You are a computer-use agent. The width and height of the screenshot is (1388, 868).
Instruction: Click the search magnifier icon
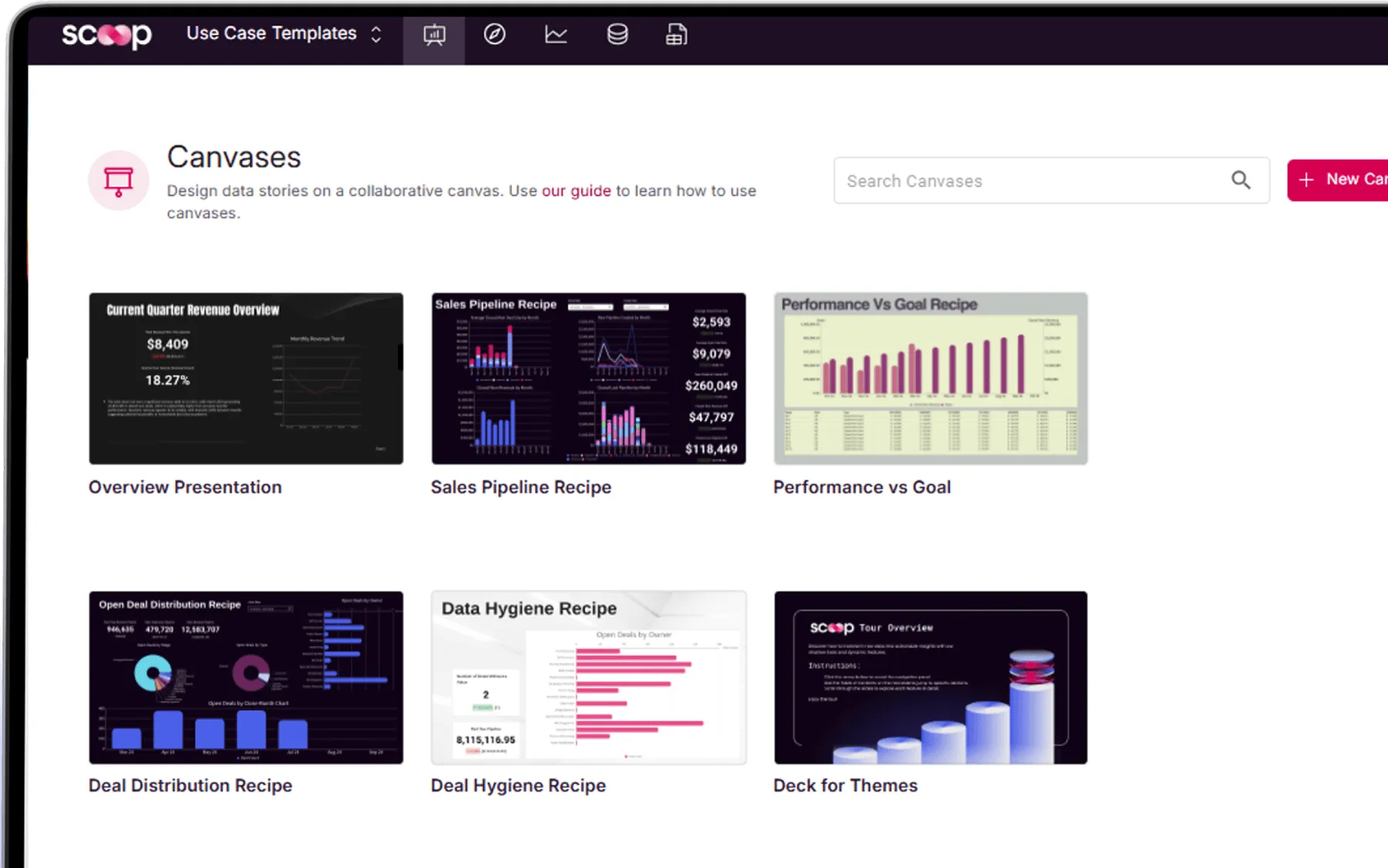tap(1241, 180)
